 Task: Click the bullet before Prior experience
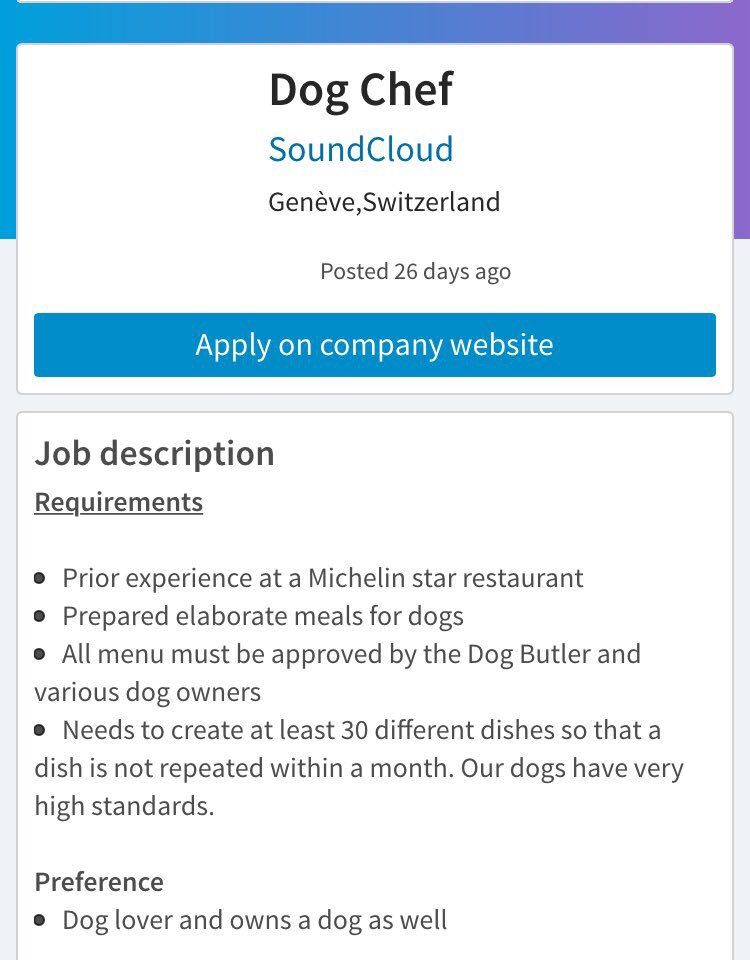coord(40,578)
